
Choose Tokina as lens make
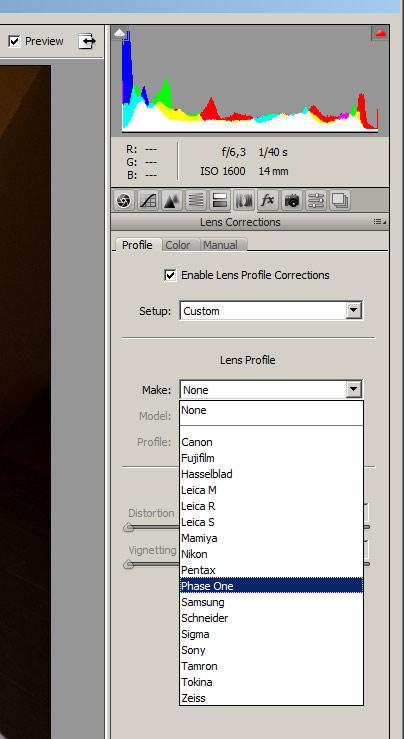271,682
